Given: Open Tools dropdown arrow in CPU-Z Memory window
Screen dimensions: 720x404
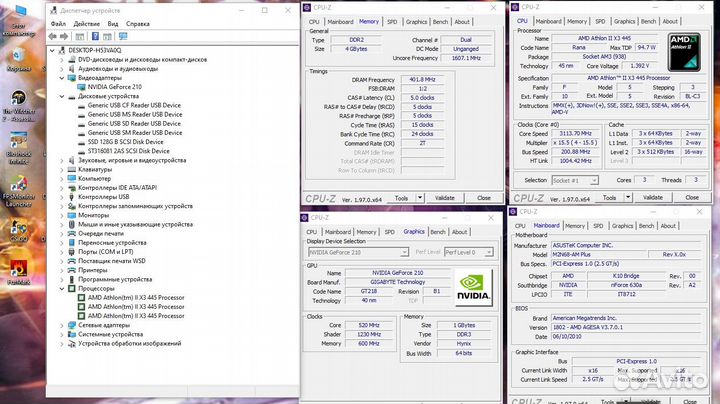Looking at the screenshot, I should pos(420,198).
